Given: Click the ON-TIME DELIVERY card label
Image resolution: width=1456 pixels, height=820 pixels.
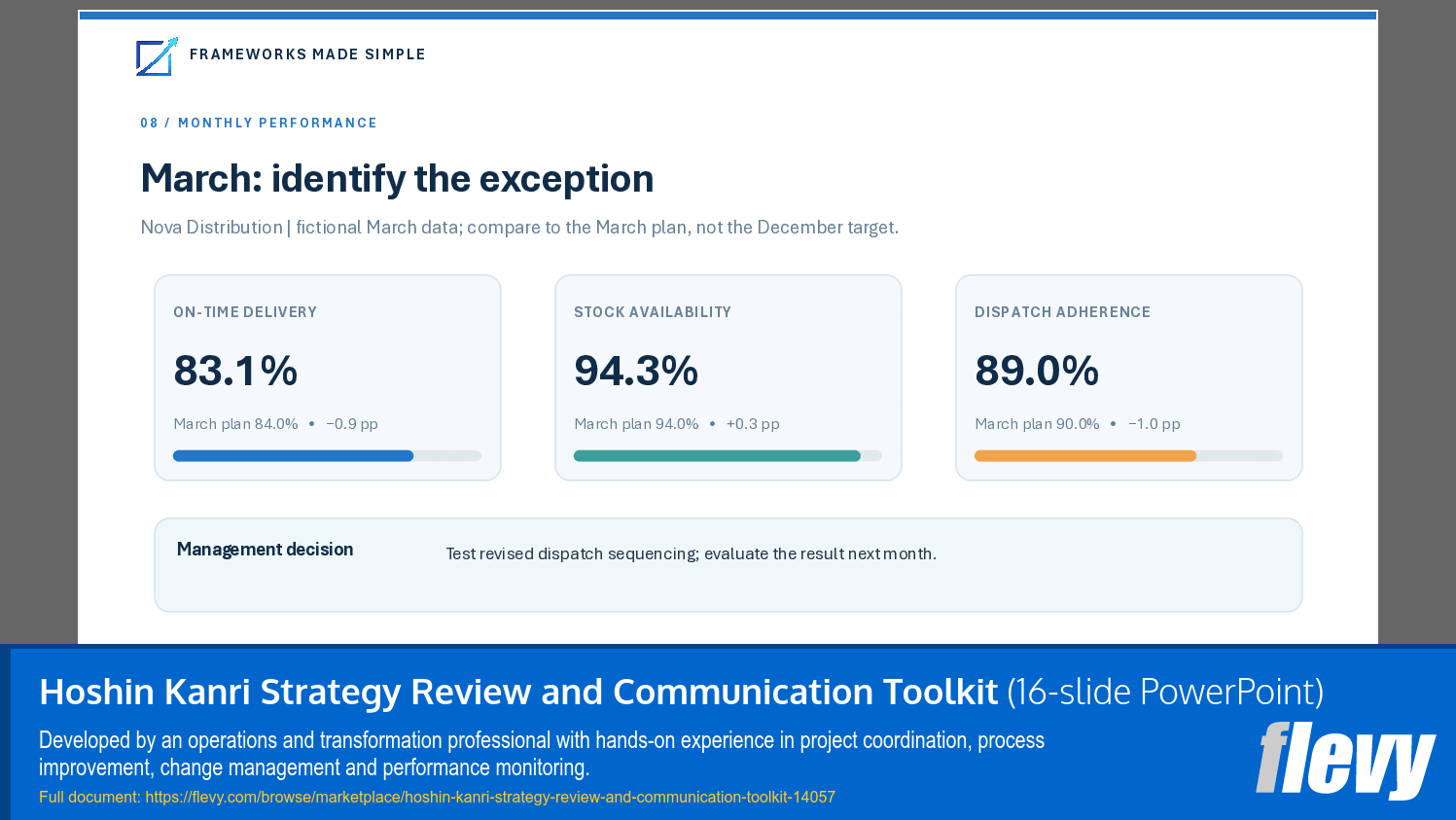Looking at the screenshot, I should coord(245,312).
